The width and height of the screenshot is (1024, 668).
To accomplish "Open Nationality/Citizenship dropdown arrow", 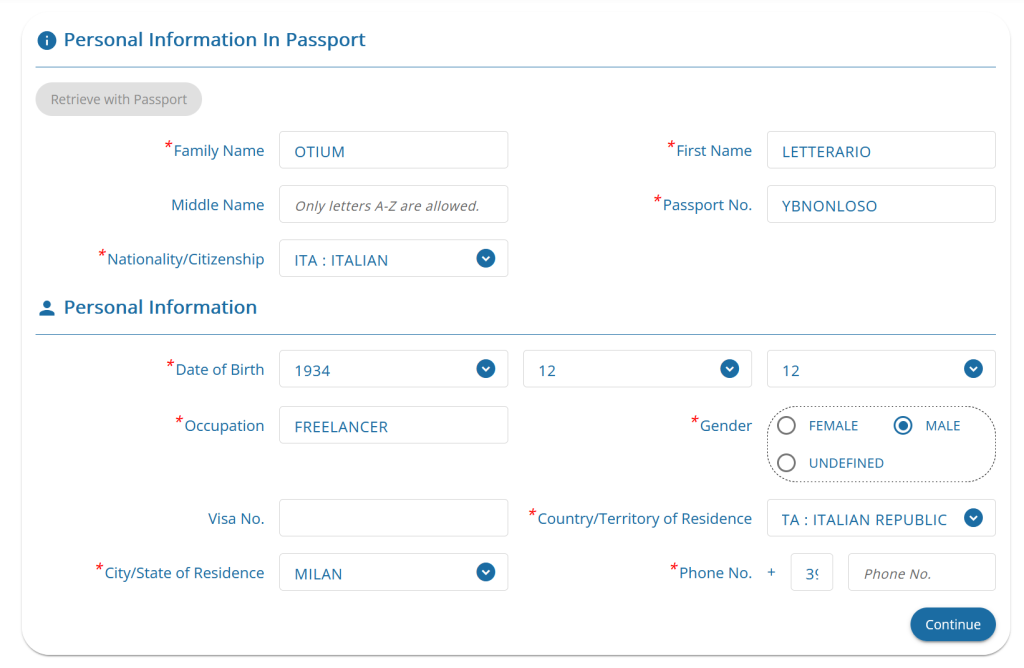I will pos(485,259).
